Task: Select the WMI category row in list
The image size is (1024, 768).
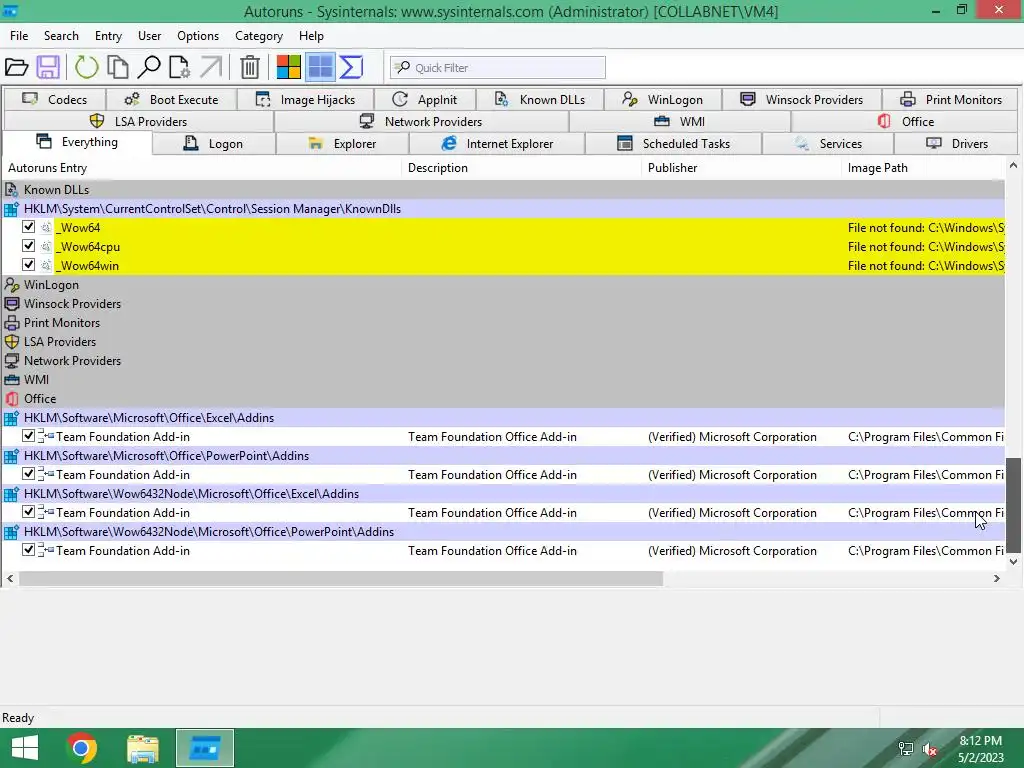Action: pos(503,379)
